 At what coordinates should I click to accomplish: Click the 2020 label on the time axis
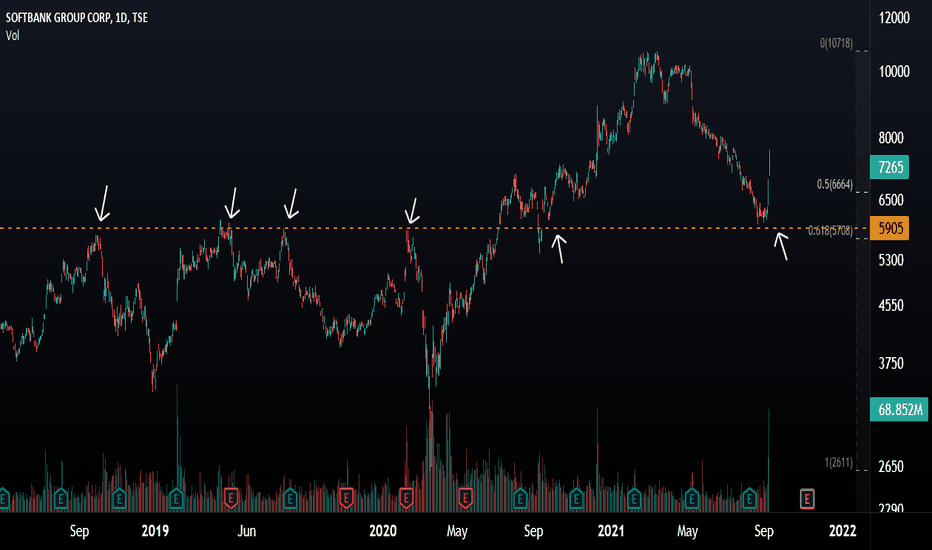point(383,530)
